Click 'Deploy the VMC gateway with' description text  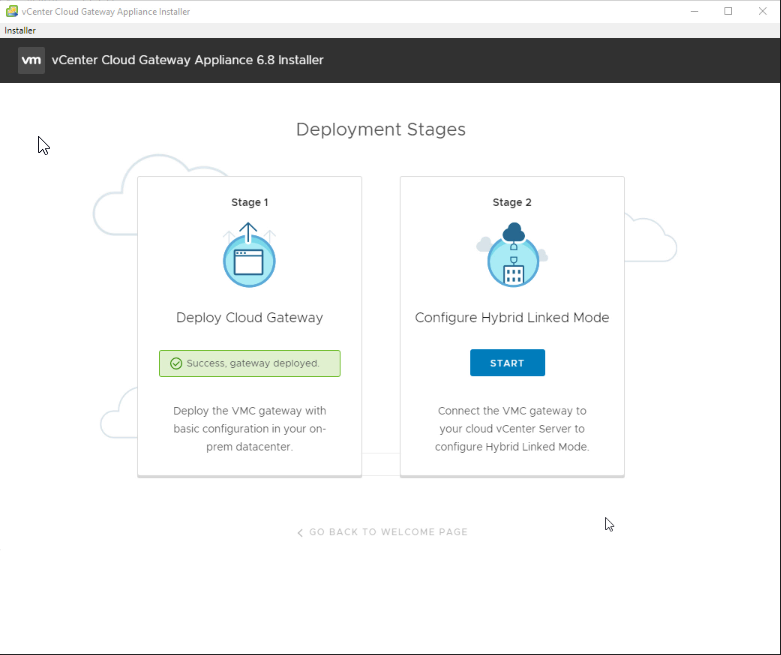250,411
